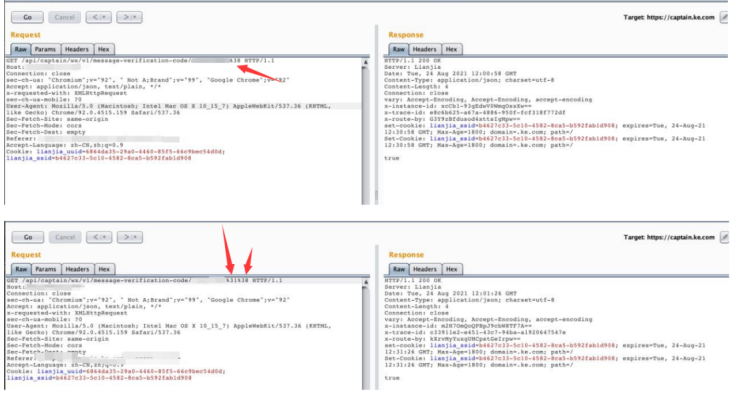This screenshot has height=403, width=750.
Task: Click Content-Type line in top Response
Action: pyautogui.click(x=469, y=80)
